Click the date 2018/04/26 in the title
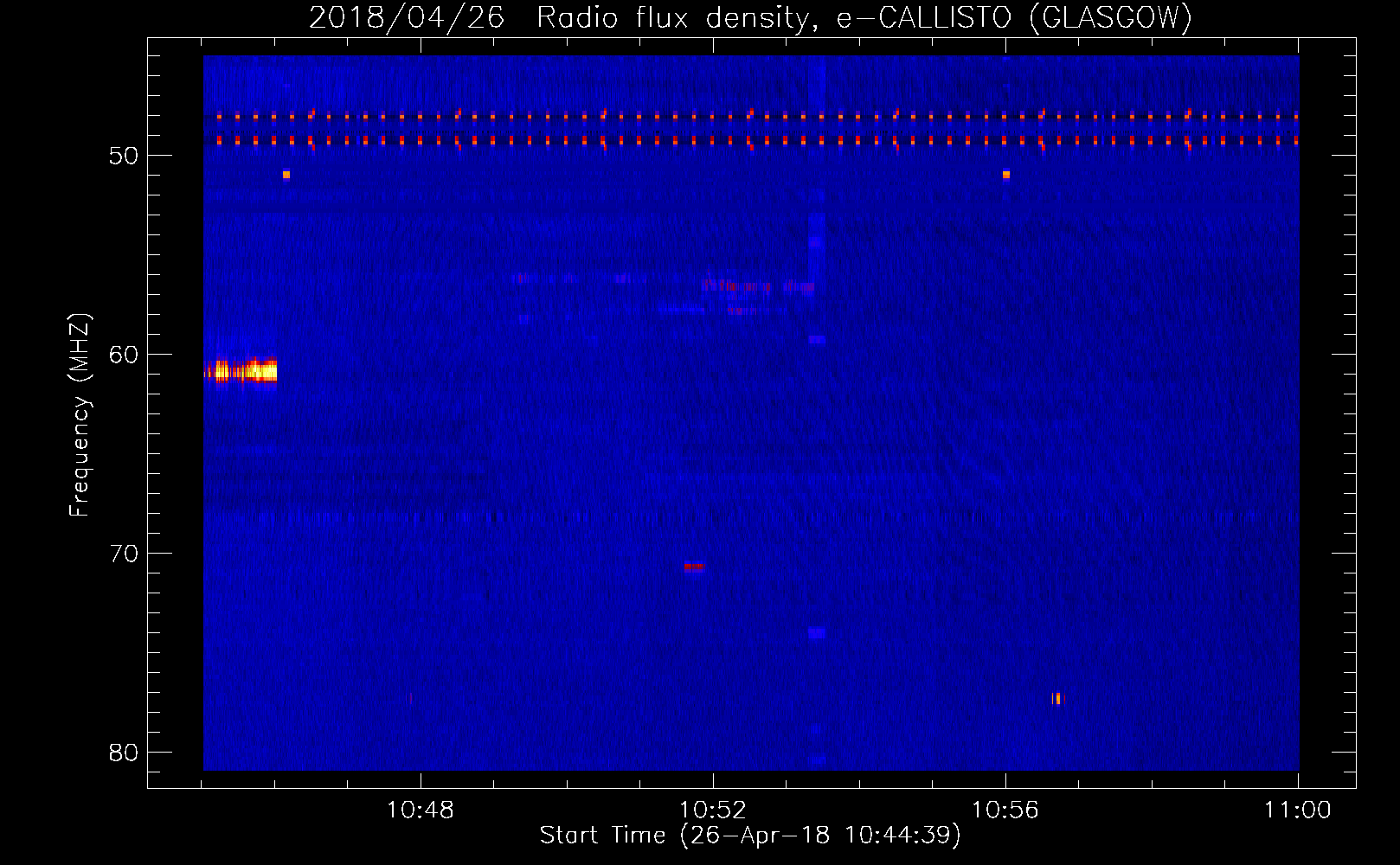 (x=406, y=17)
